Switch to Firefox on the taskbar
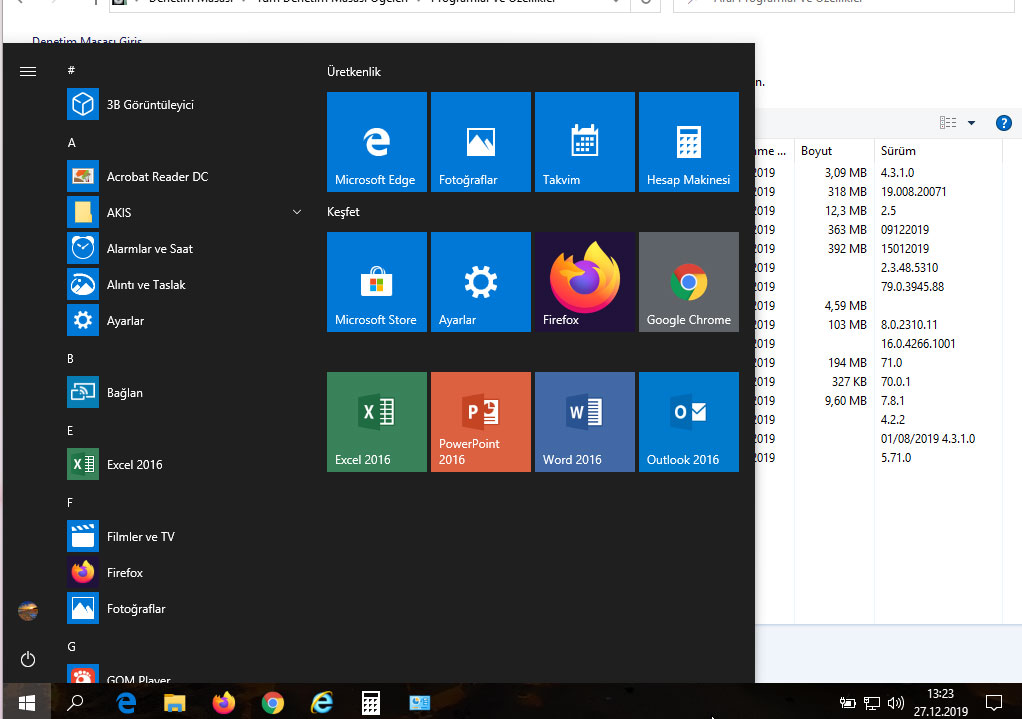 (224, 703)
